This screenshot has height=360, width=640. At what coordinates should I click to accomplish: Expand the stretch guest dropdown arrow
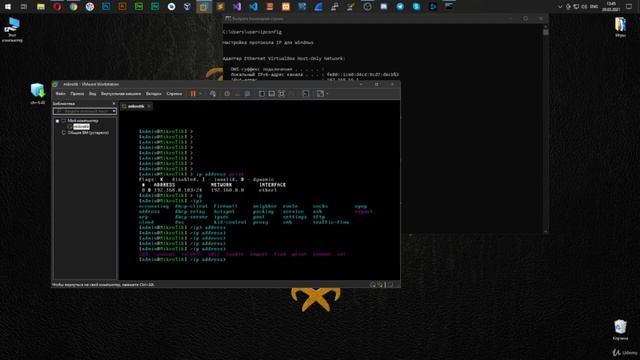pos(327,93)
